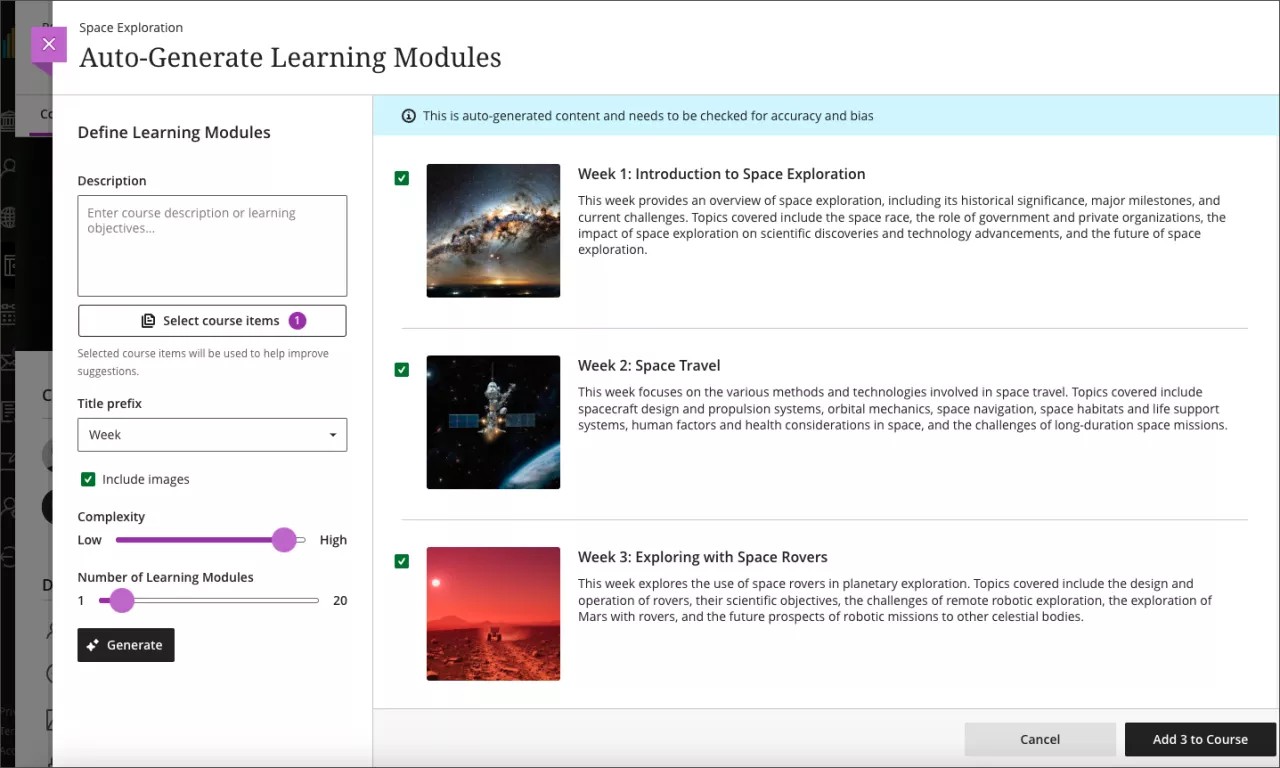This screenshot has width=1280, height=768.
Task: Click the Complexity slider handle
Action: click(284, 540)
